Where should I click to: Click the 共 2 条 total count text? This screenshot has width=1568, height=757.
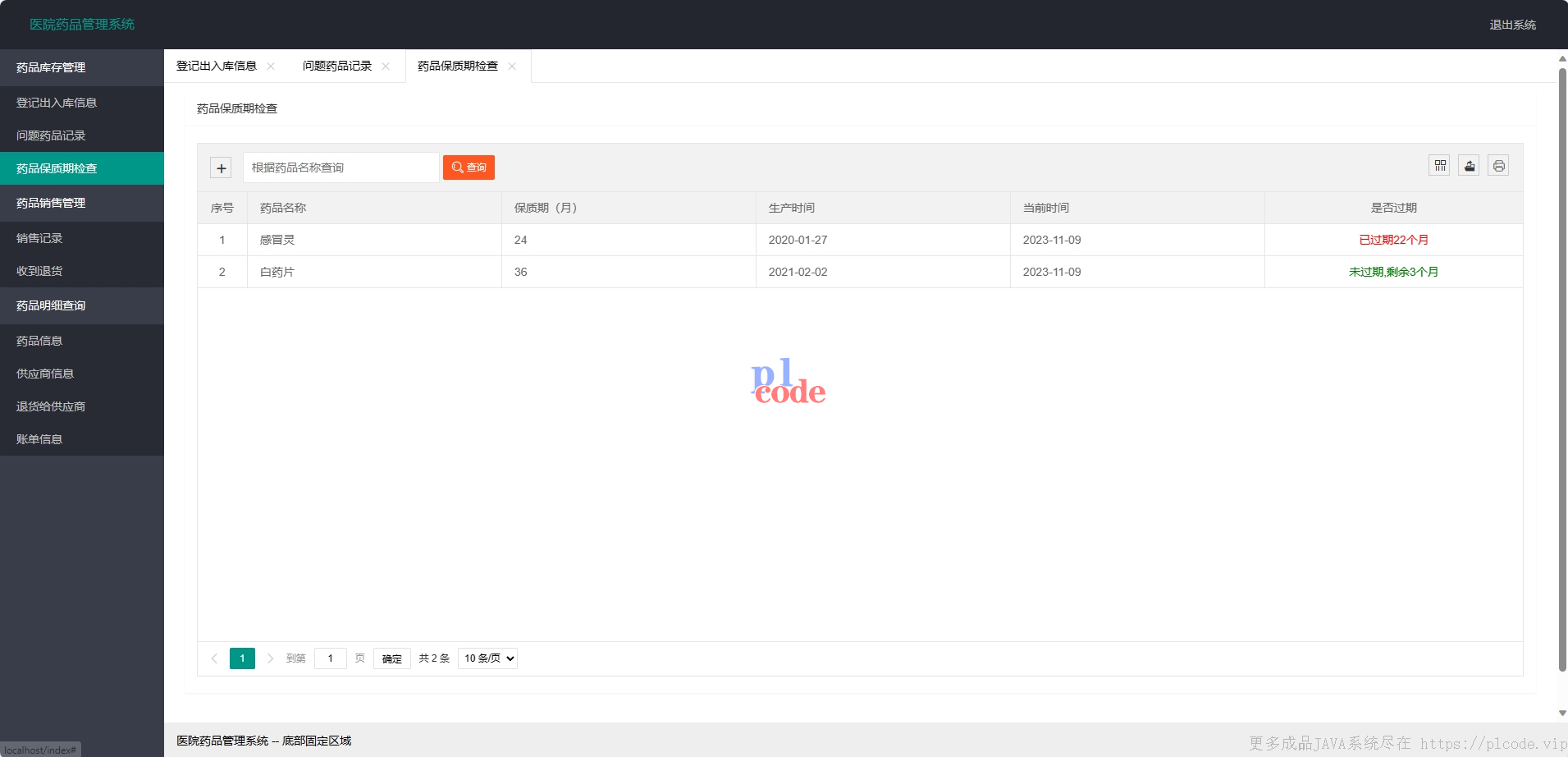click(x=434, y=658)
